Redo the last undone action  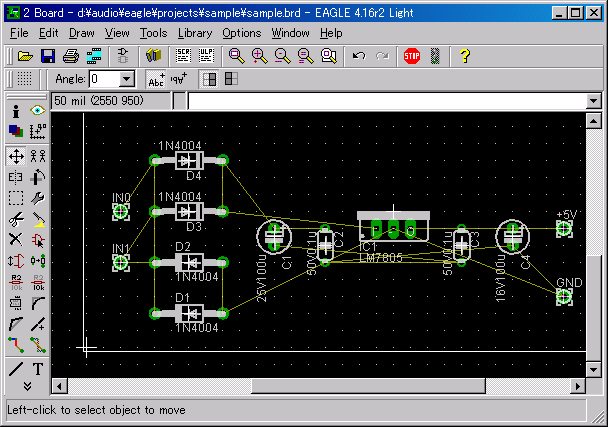click(382, 56)
